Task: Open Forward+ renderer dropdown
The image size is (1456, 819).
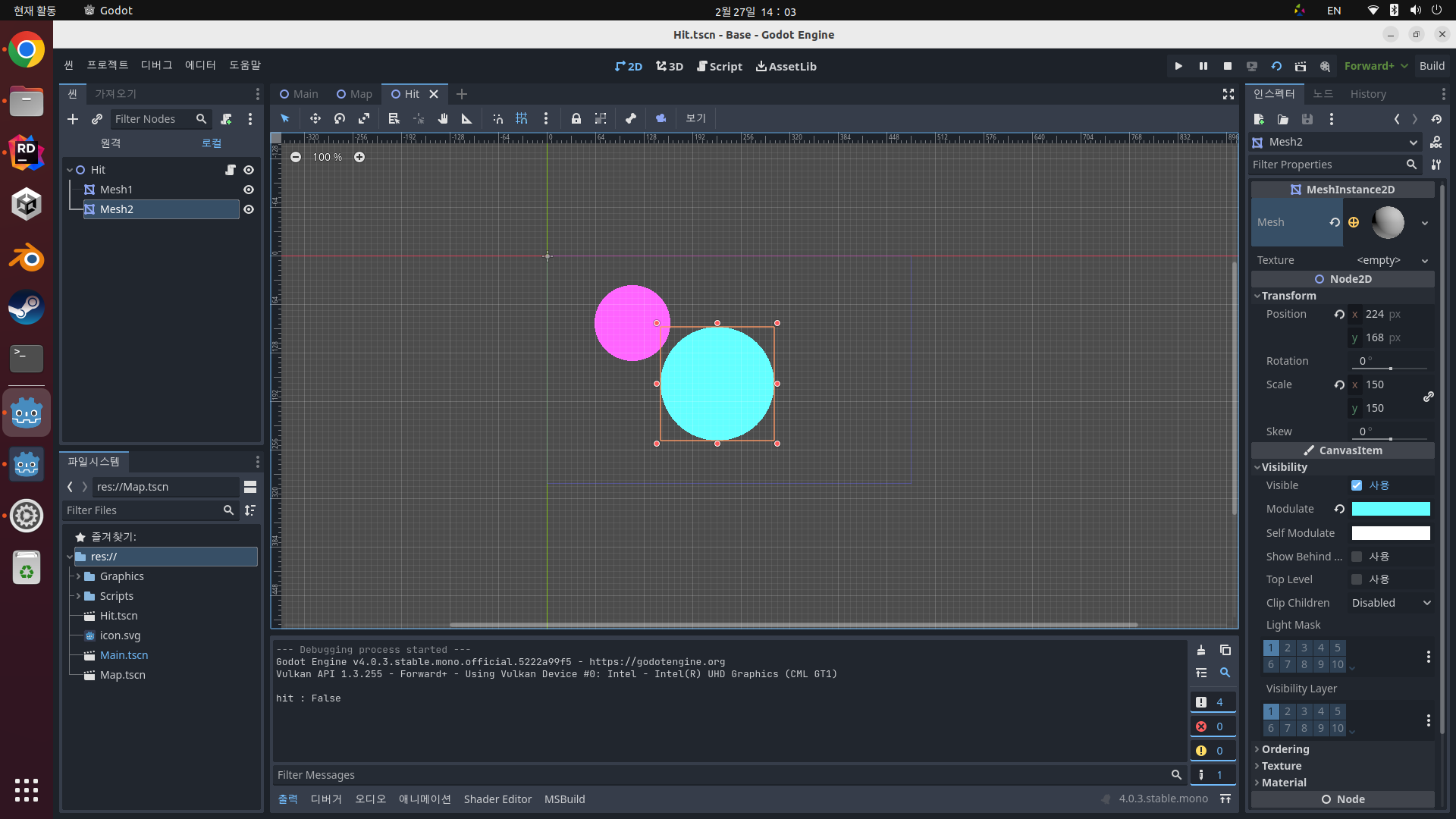Action: click(1376, 66)
